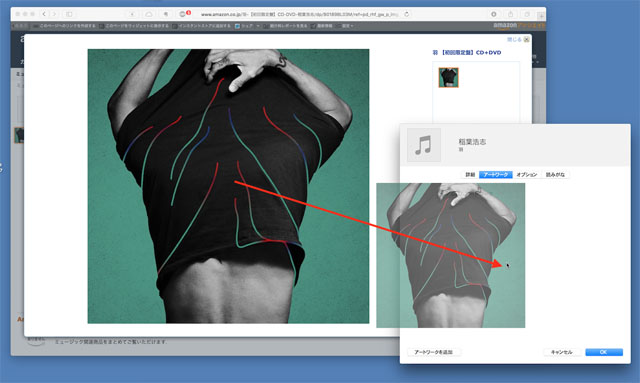Click the music note placeholder icon

tap(424, 145)
